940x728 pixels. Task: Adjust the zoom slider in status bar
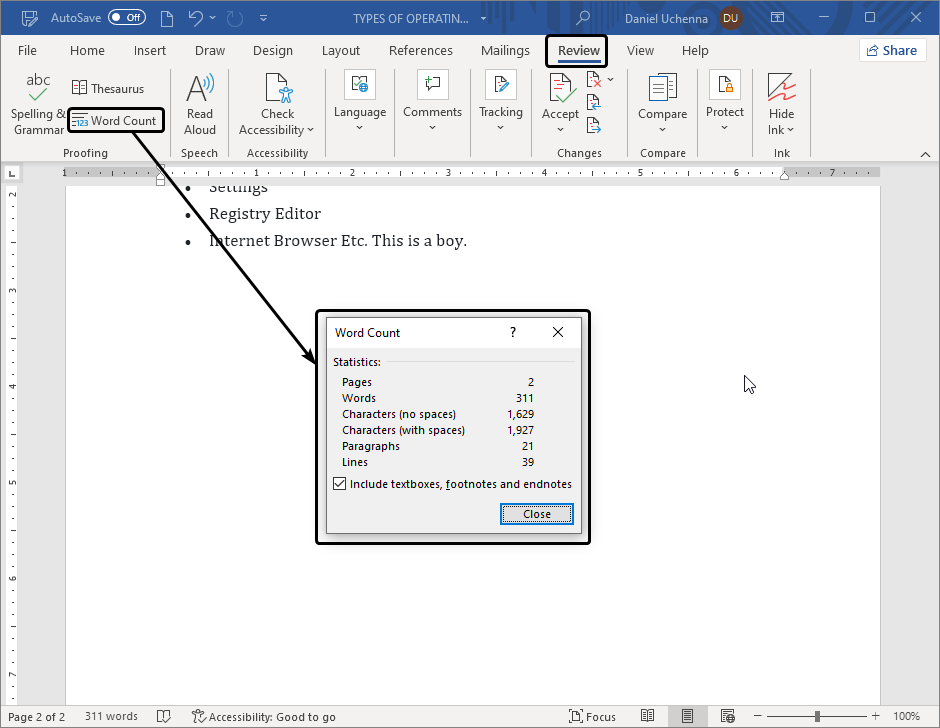[x=817, y=716]
